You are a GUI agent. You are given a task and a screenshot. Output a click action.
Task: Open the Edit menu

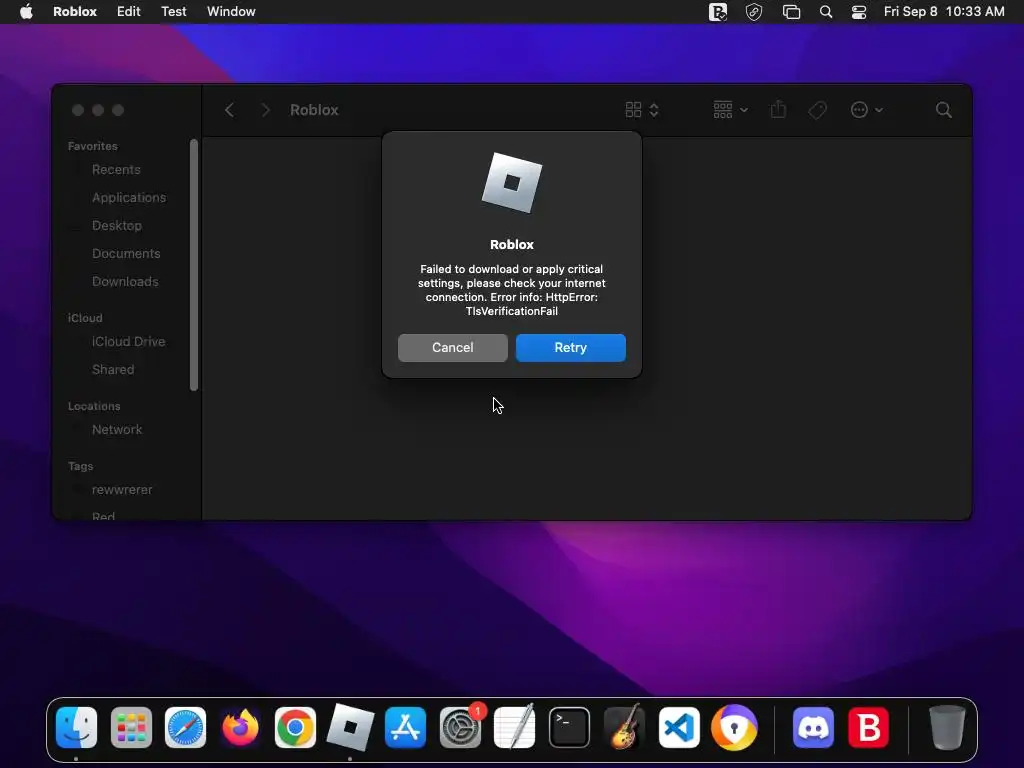click(129, 12)
